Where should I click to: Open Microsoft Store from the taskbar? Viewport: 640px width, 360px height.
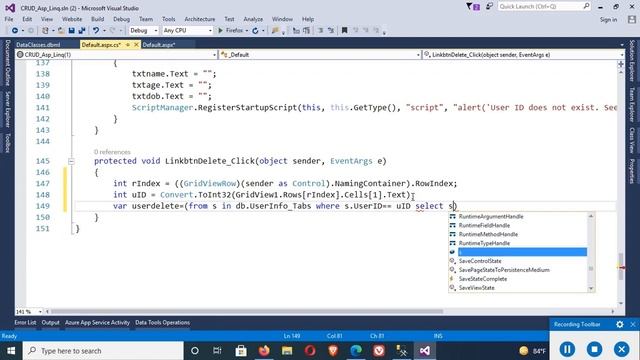[241, 351]
